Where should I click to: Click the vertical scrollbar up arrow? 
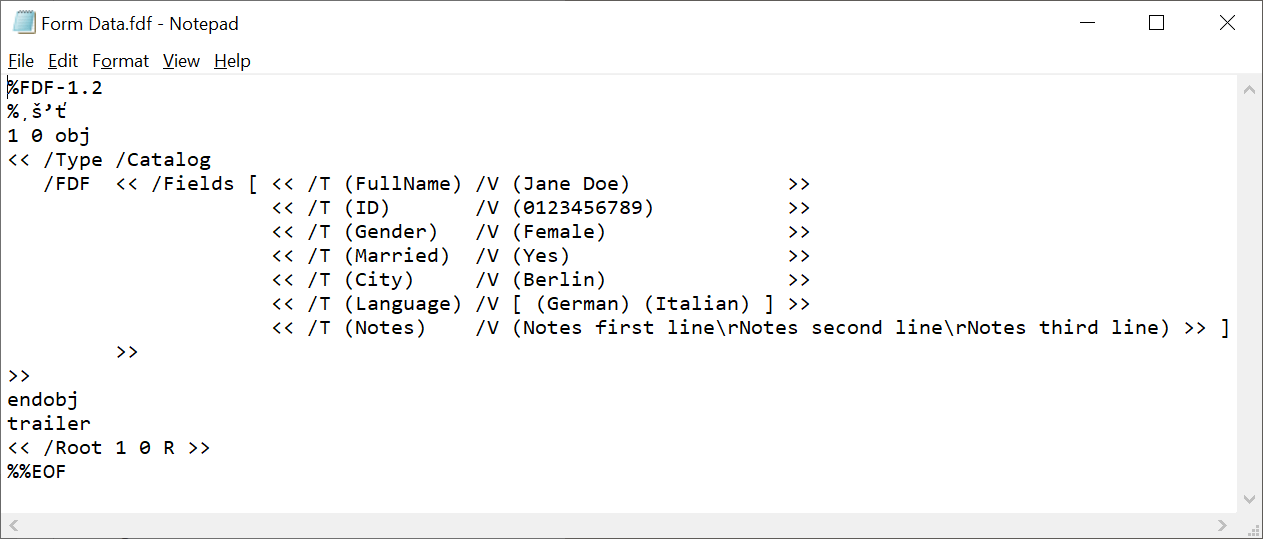[1249, 89]
